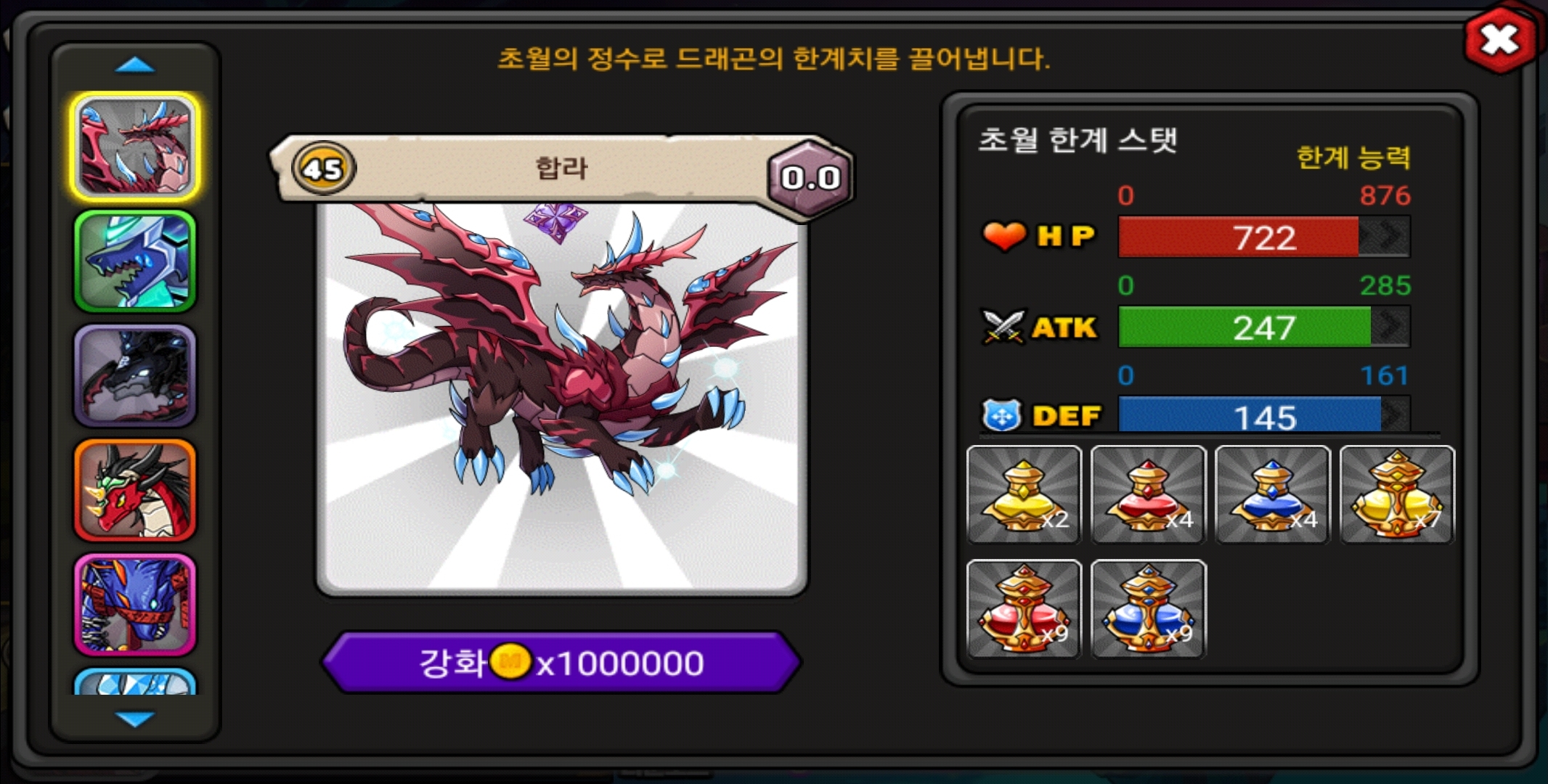1548x784 pixels.
Task: Click the HP bar chevron arrow
Action: coord(1384,237)
